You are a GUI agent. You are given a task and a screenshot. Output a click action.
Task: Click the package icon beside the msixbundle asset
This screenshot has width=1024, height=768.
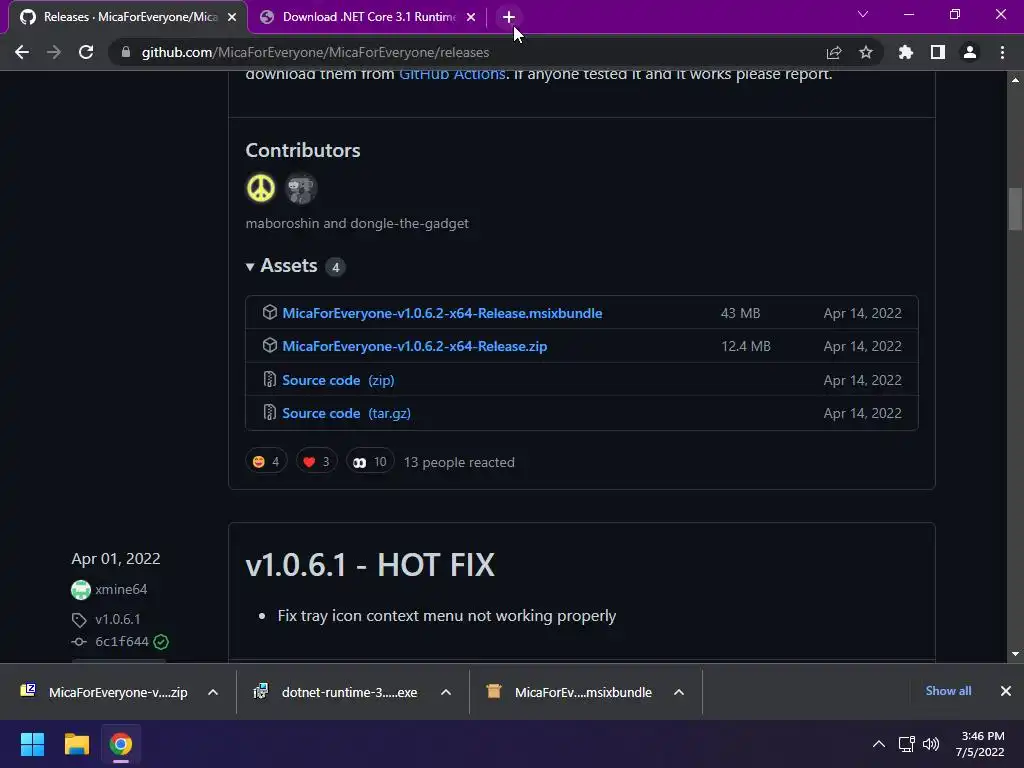pos(270,312)
